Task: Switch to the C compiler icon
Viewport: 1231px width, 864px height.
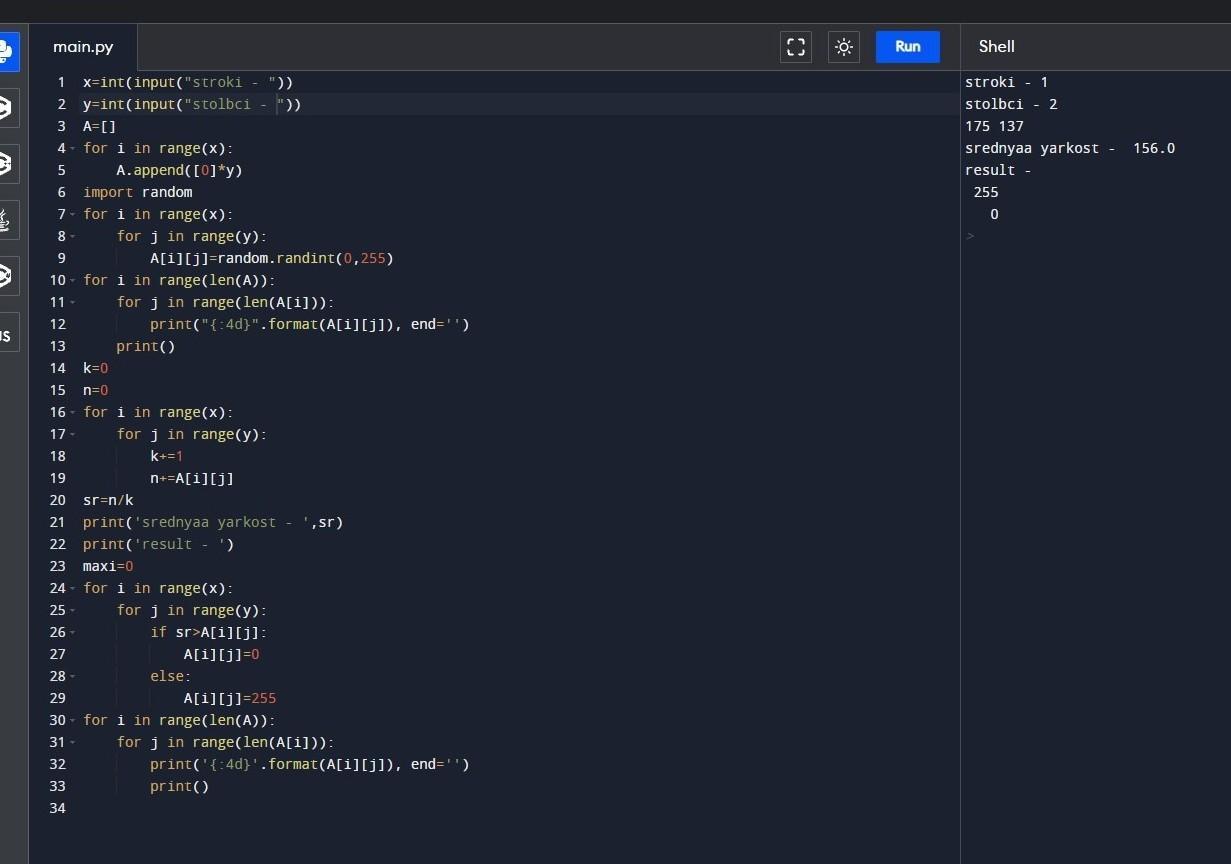Action: click(6, 107)
